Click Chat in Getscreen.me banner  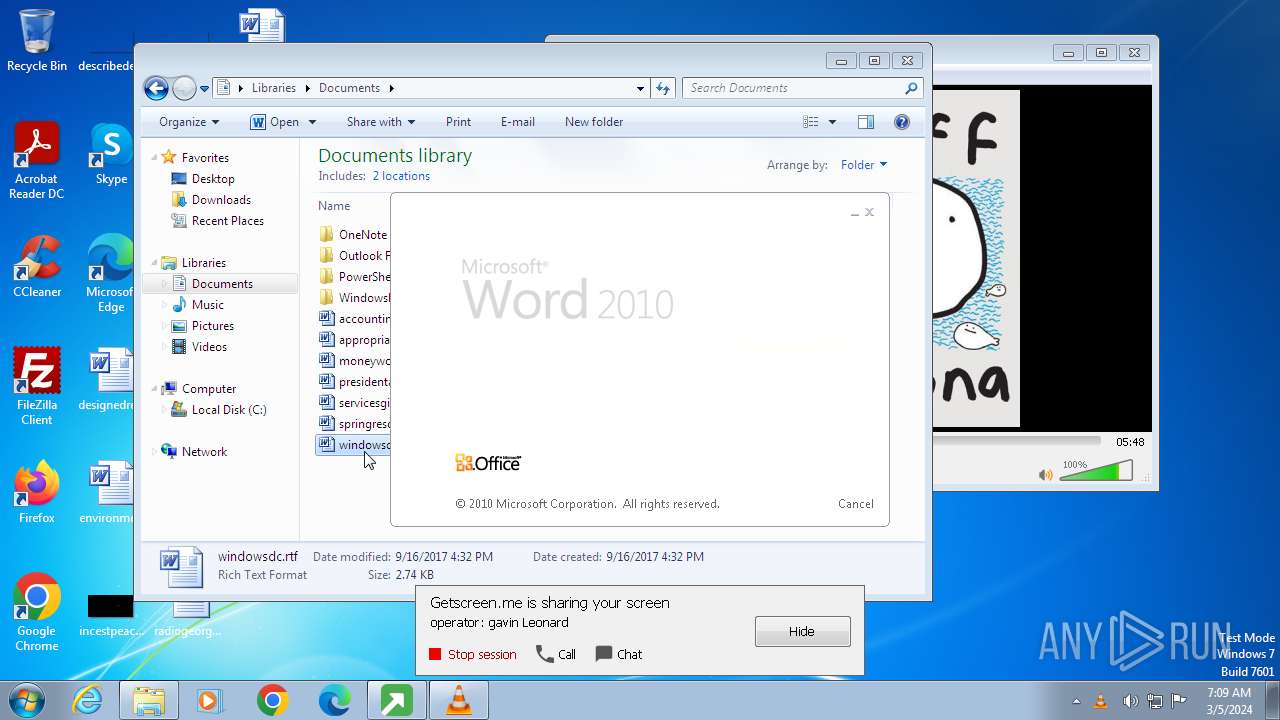point(619,654)
